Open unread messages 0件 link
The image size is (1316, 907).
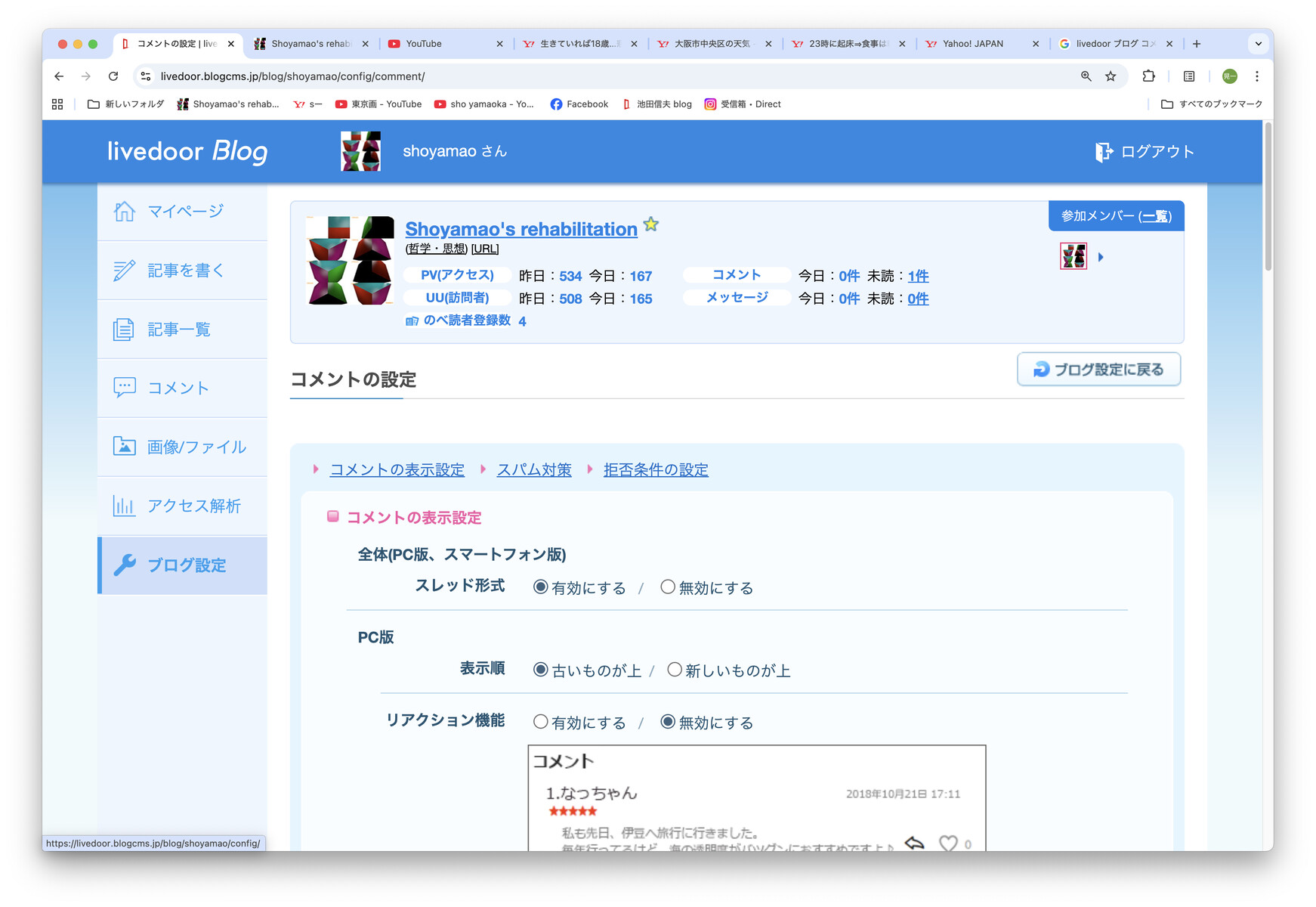[918, 299]
